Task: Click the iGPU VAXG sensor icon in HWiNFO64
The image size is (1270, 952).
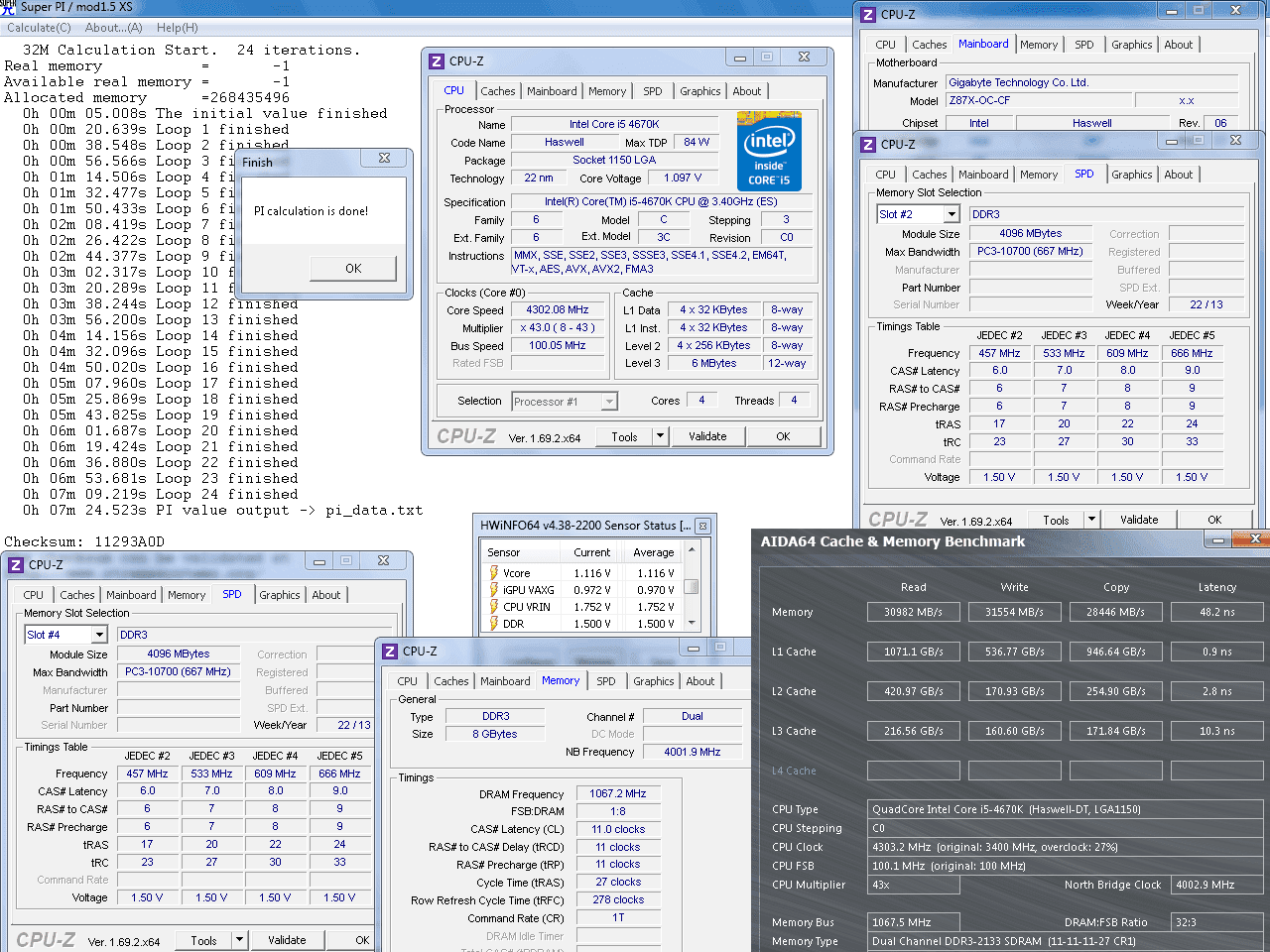Action: tap(493, 590)
